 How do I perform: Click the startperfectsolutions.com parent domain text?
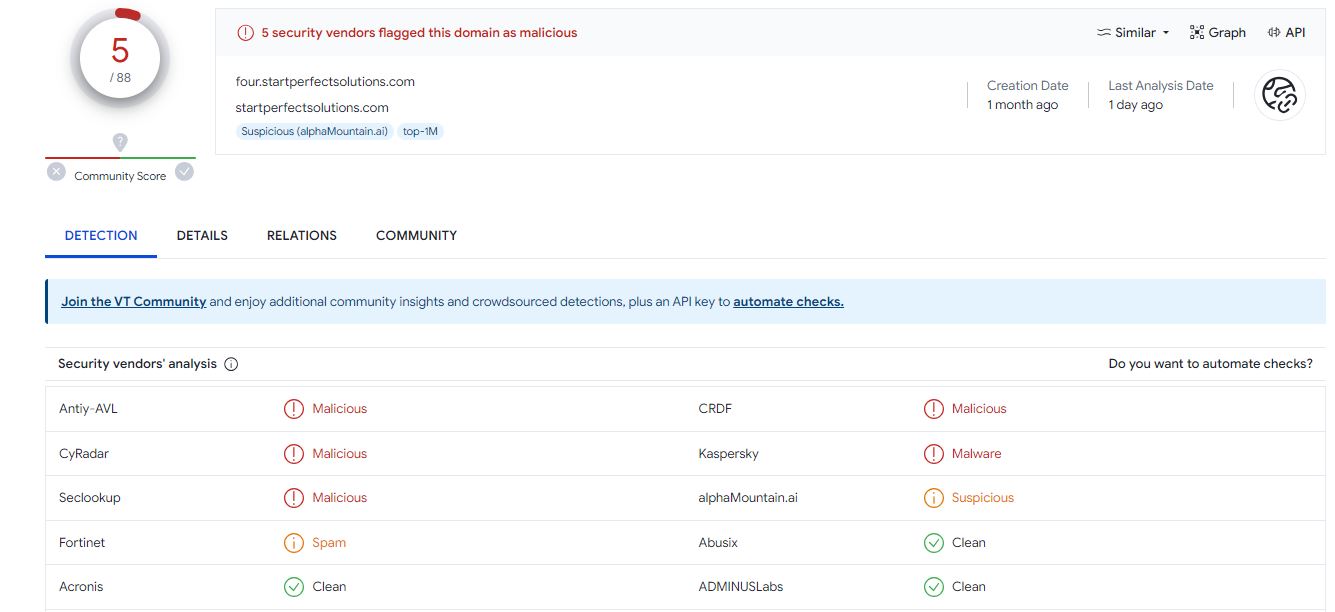point(312,108)
